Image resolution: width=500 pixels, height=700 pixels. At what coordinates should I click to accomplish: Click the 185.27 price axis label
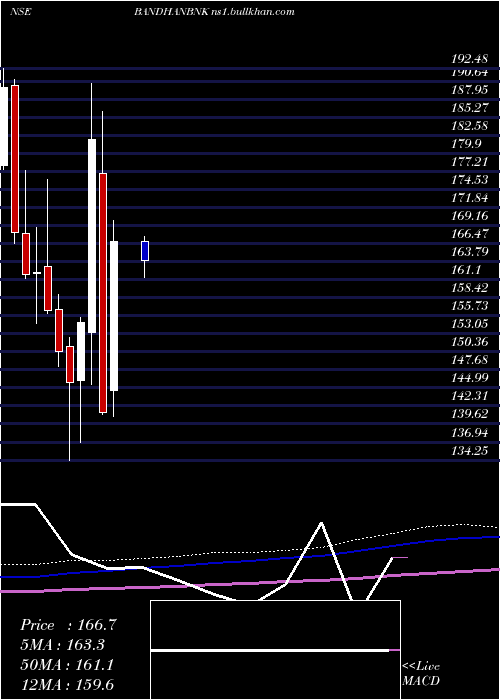[x=469, y=108]
